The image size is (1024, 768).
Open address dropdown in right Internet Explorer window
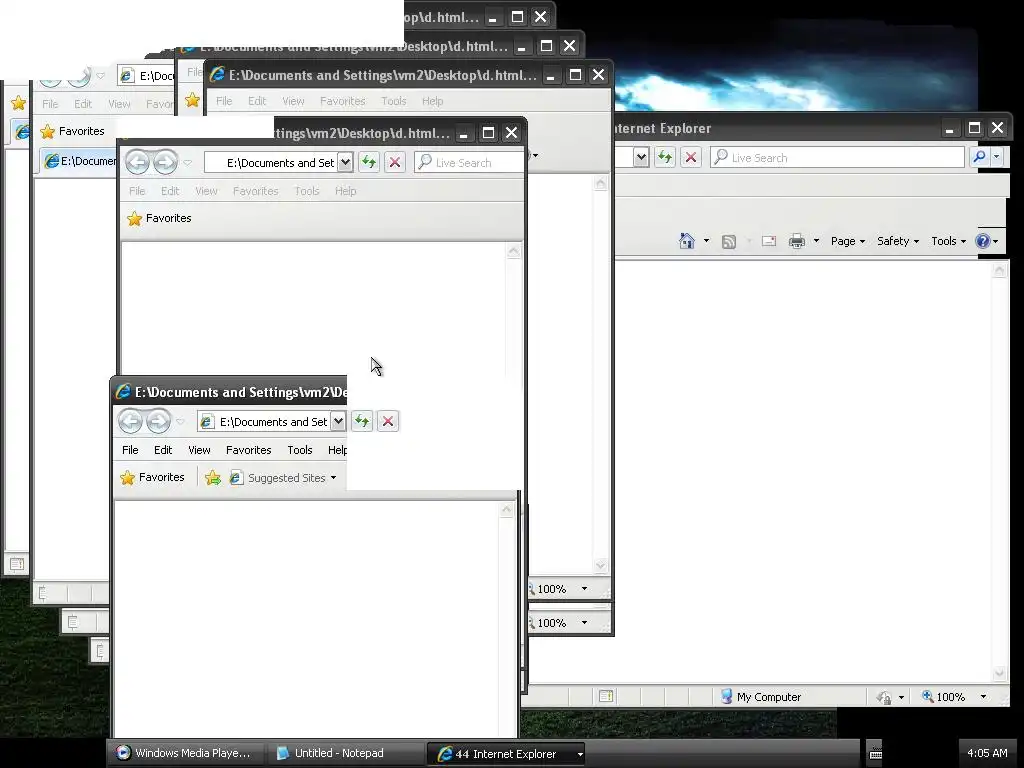pos(641,157)
